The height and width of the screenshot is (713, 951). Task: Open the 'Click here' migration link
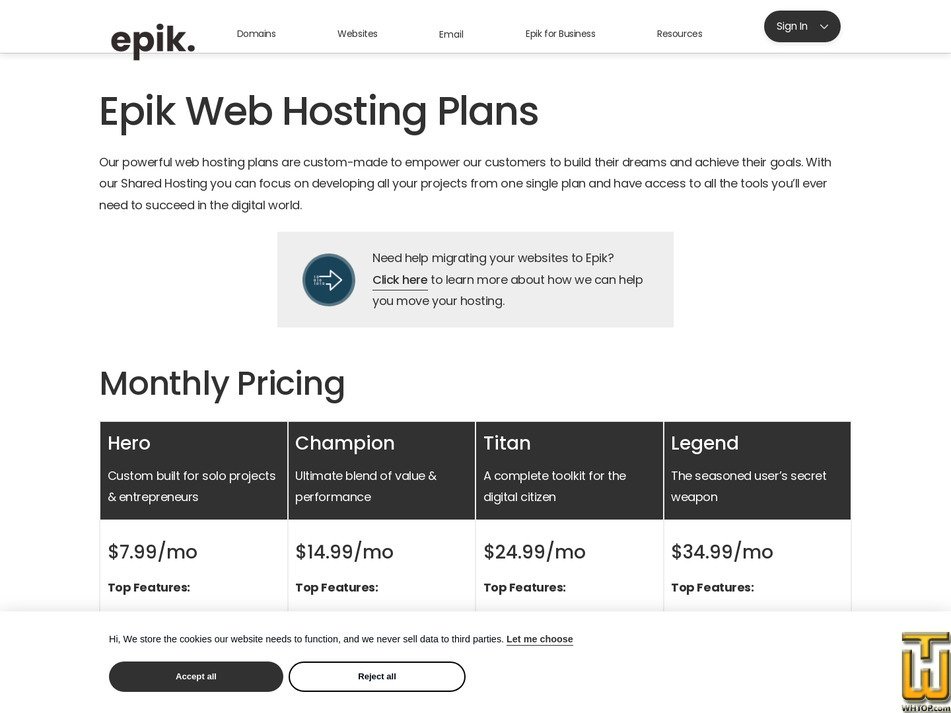(399, 279)
